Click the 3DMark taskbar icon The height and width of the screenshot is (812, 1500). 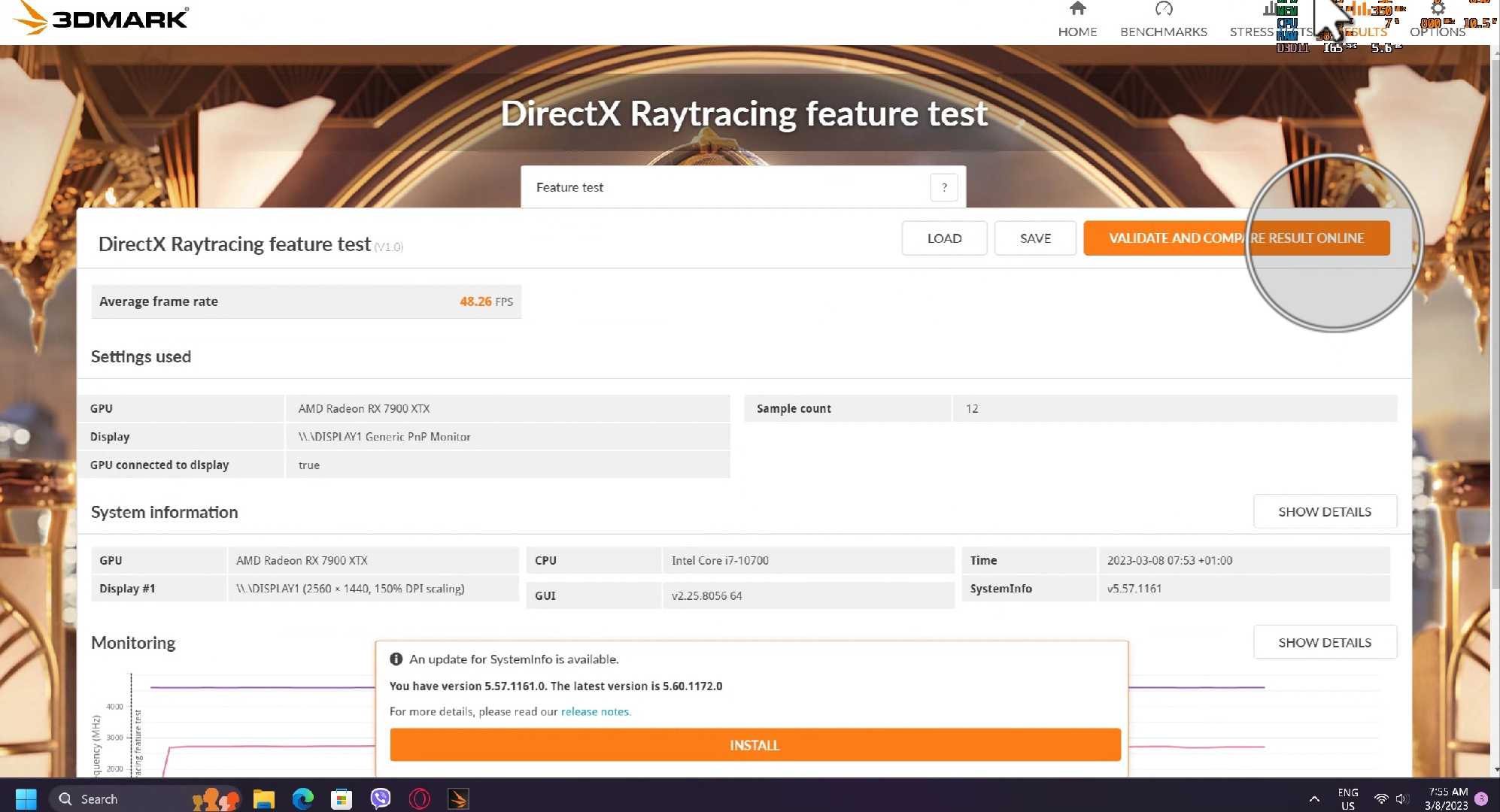[x=458, y=798]
